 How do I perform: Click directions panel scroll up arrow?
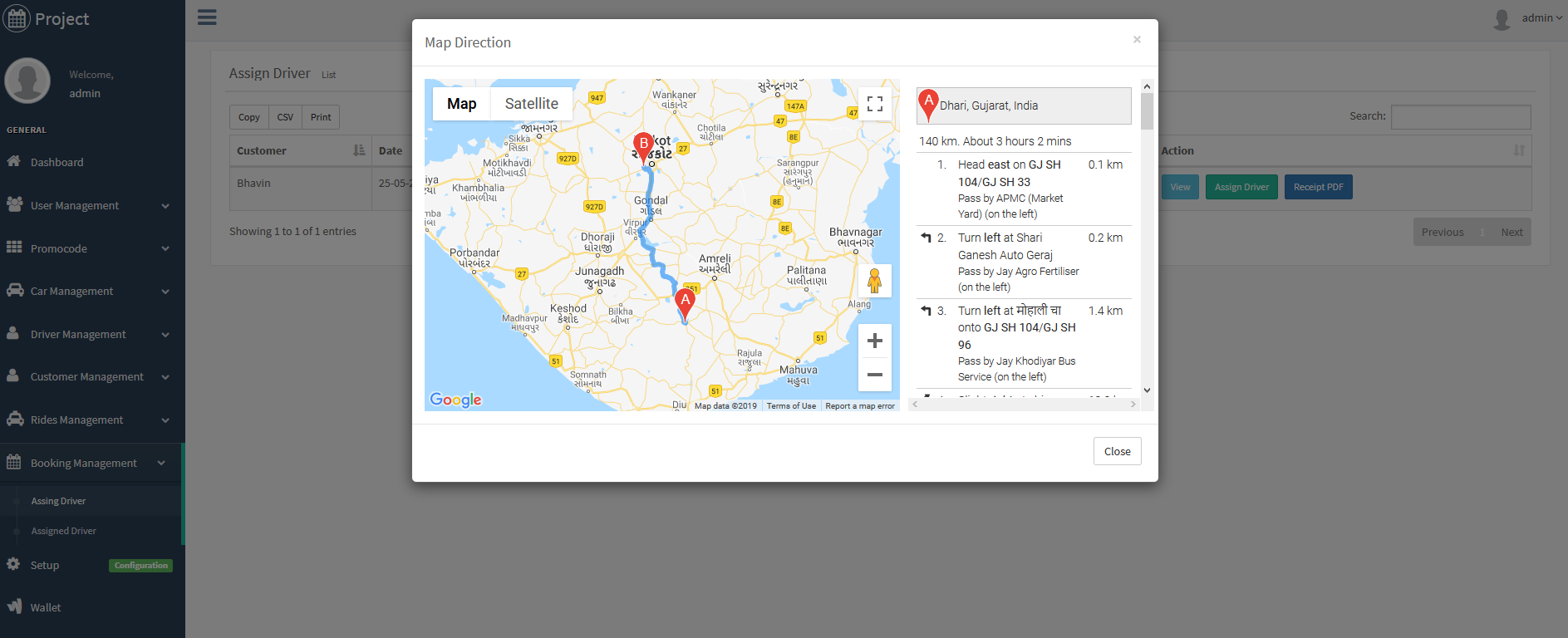point(1147,86)
